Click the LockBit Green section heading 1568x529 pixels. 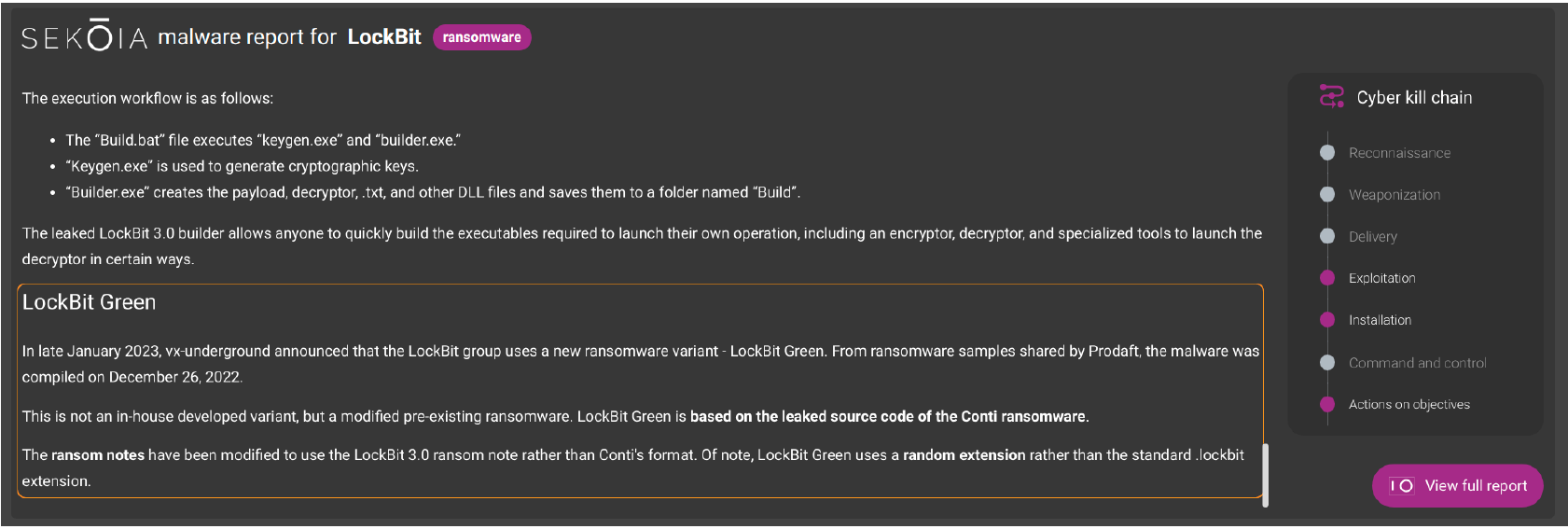[89, 302]
